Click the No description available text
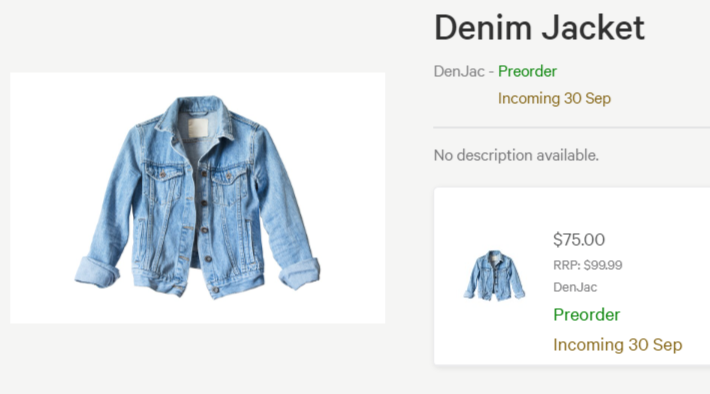This screenshot has width=710, height=394. click(x=516, y=155)
